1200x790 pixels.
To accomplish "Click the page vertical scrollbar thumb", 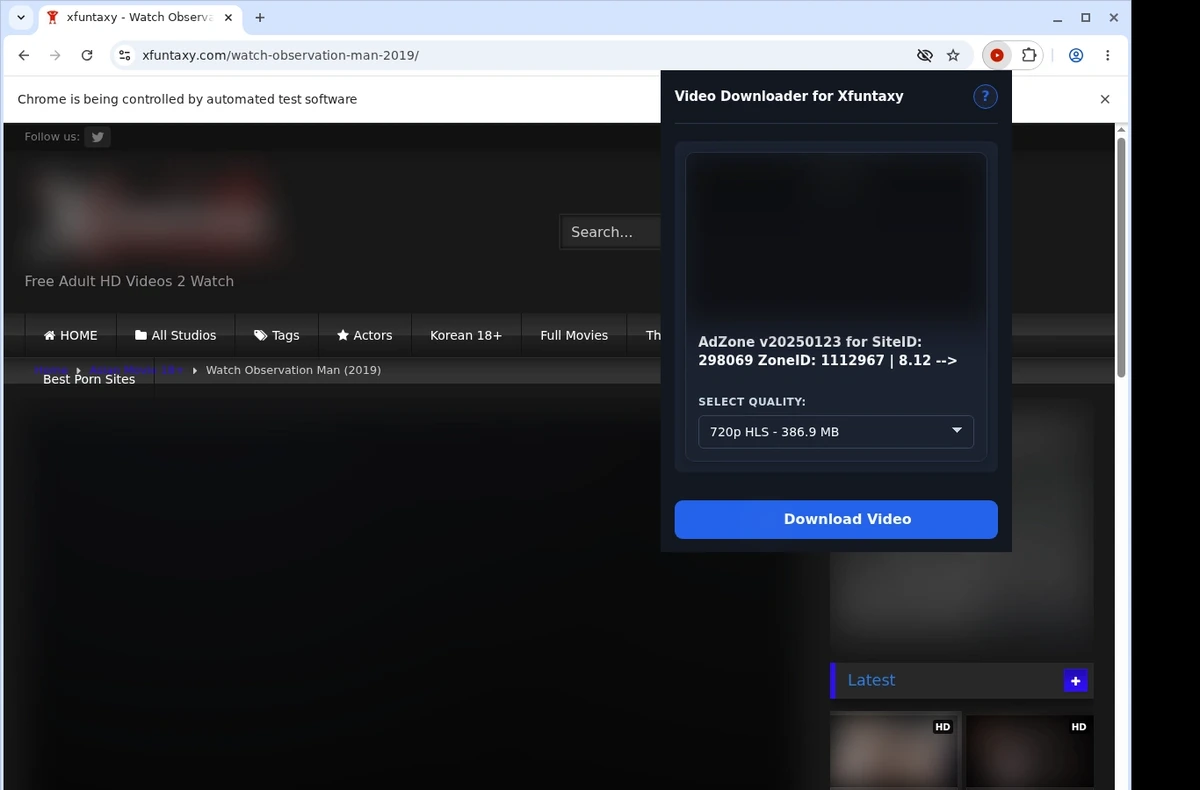I will pos(1121,257).
